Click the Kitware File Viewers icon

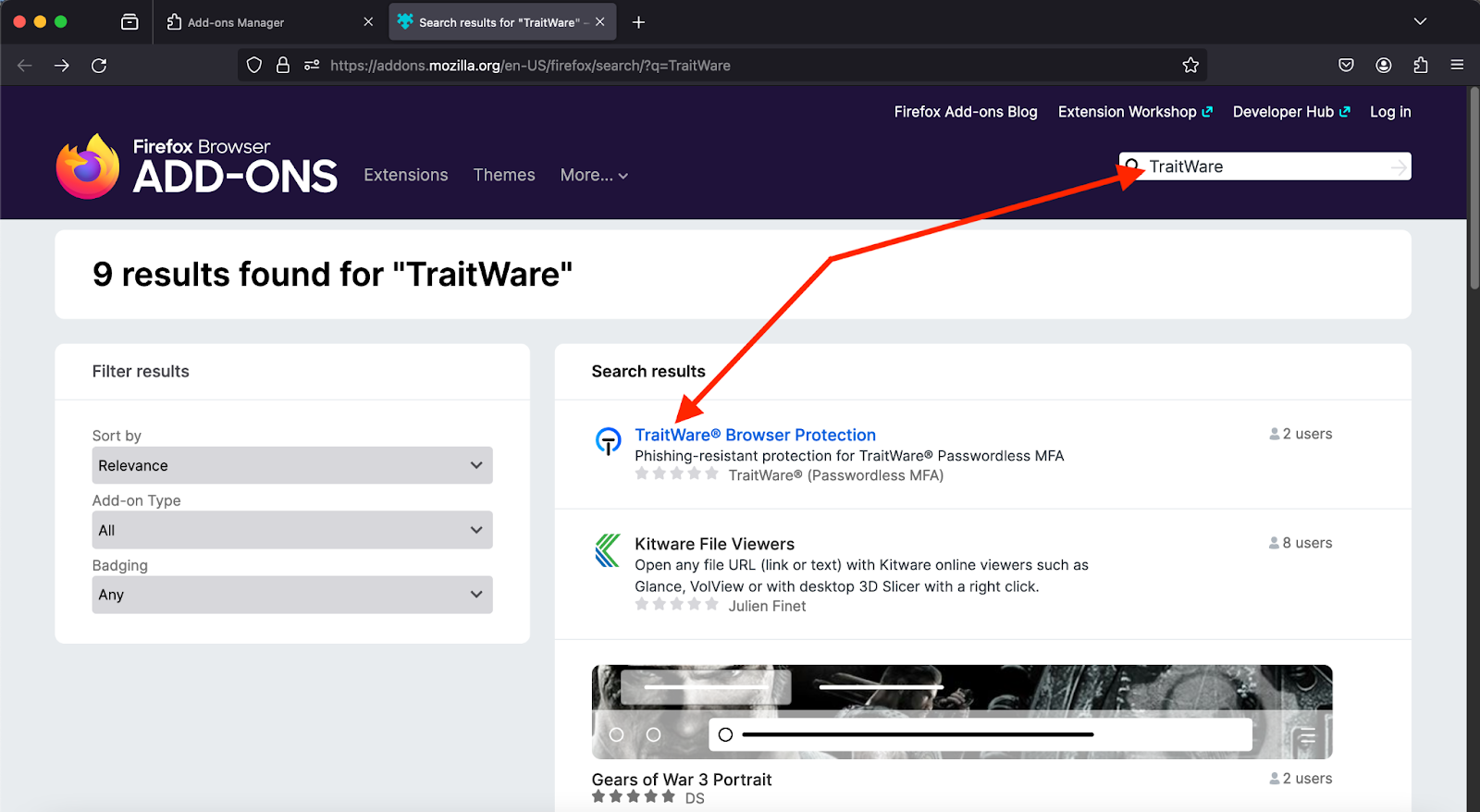tap(608, 550)
